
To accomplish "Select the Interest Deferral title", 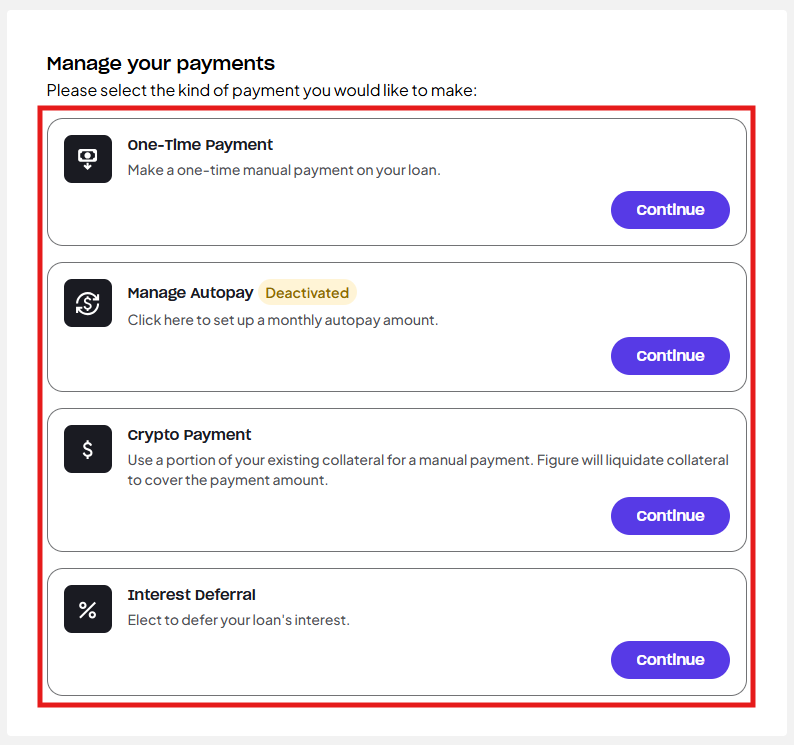I will [191, 595].
